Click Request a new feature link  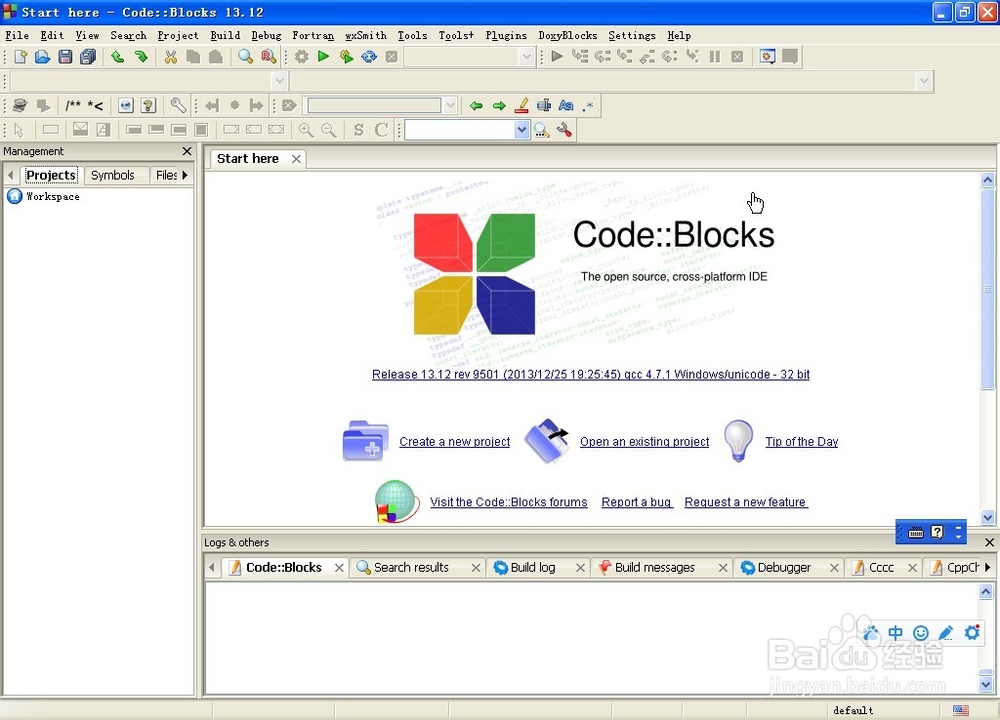point(746,502)
